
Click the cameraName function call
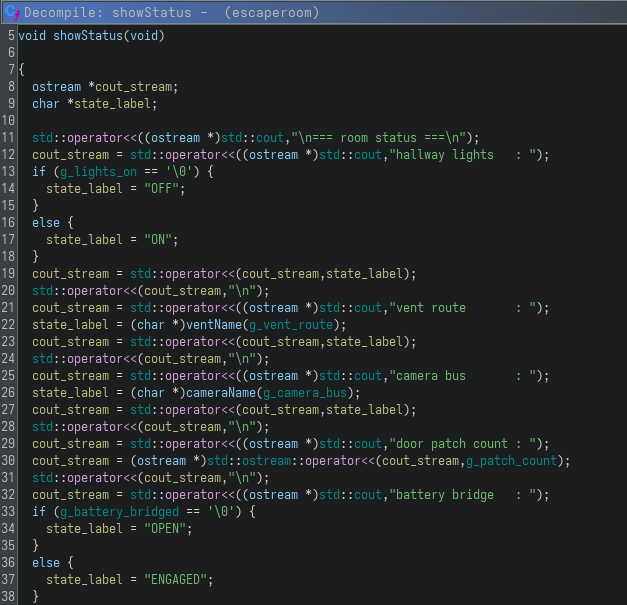(221, 393)
